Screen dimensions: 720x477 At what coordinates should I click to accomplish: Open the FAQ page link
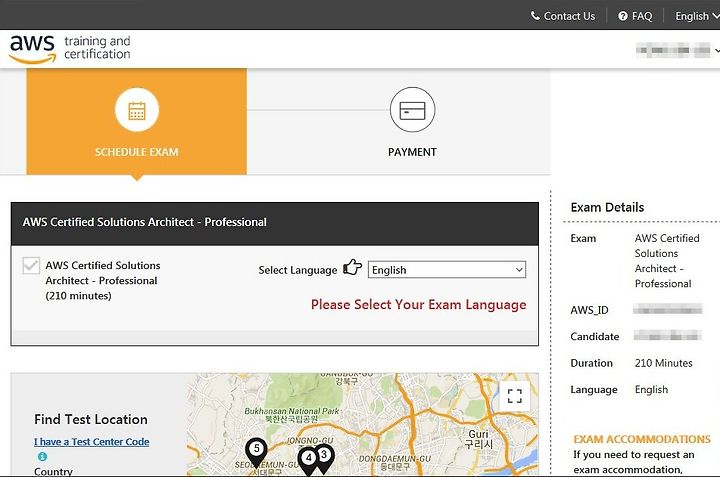[x=642, y=16]
